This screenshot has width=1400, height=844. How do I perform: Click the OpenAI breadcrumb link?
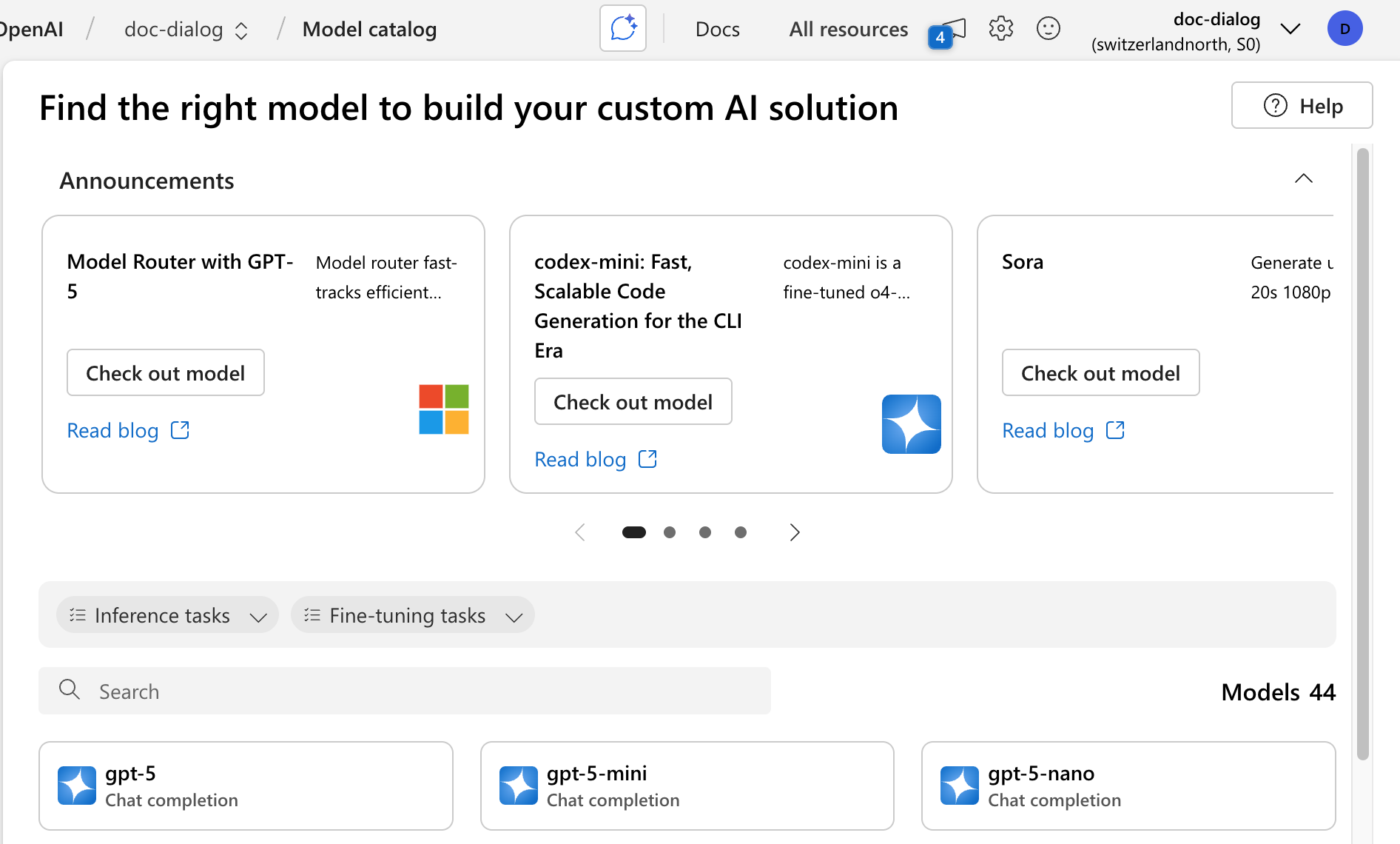click(x=31, y=30)
